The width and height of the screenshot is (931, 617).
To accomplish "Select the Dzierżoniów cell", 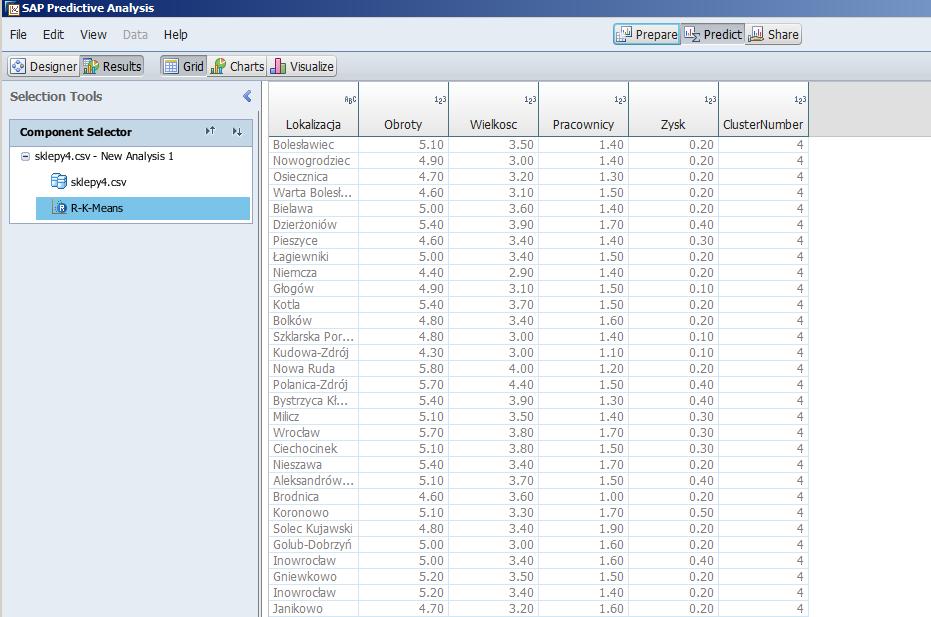I will tap(314, 224).
